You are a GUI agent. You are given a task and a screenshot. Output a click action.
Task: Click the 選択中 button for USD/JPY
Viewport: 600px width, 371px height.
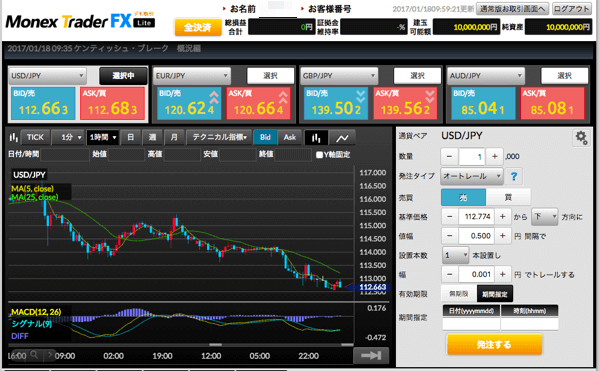123,76
